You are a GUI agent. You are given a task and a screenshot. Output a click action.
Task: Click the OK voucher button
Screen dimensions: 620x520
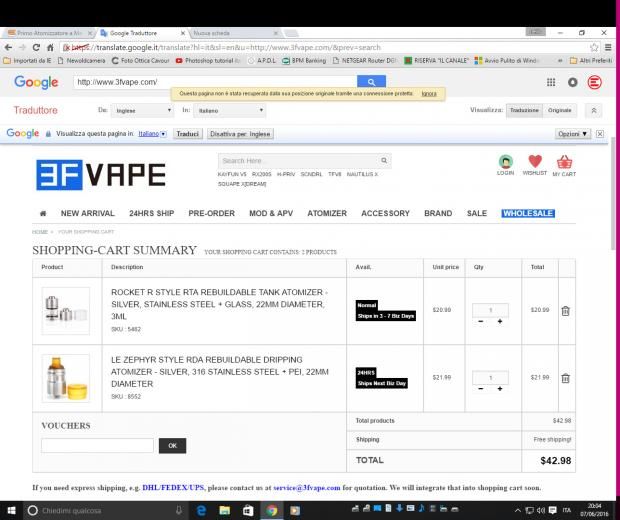click(x=172, y=446)
